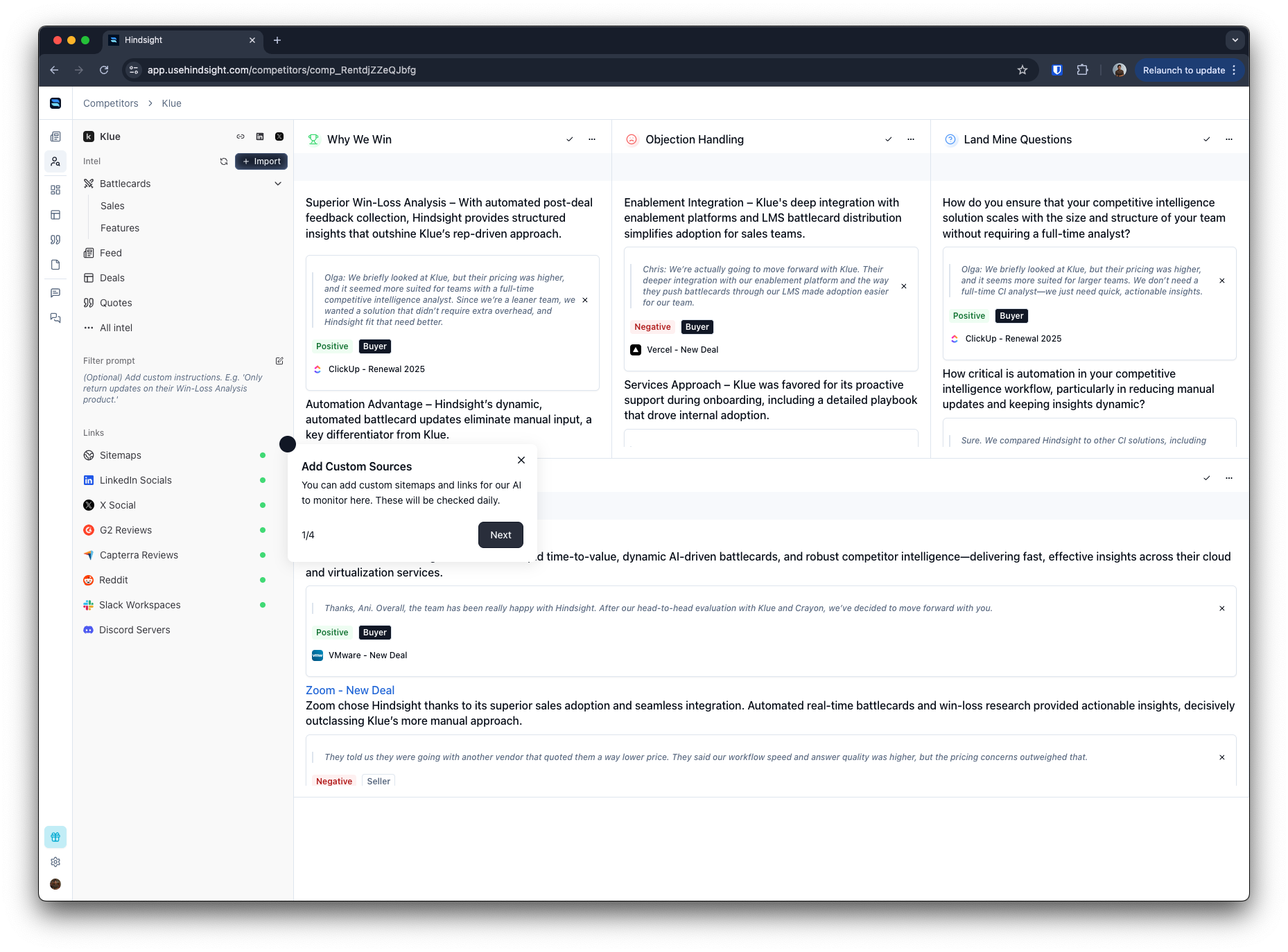The image size is (1288, 952).
Task: Remove Olga quote in Land Mine Questions
Action: click(1222, 281)
